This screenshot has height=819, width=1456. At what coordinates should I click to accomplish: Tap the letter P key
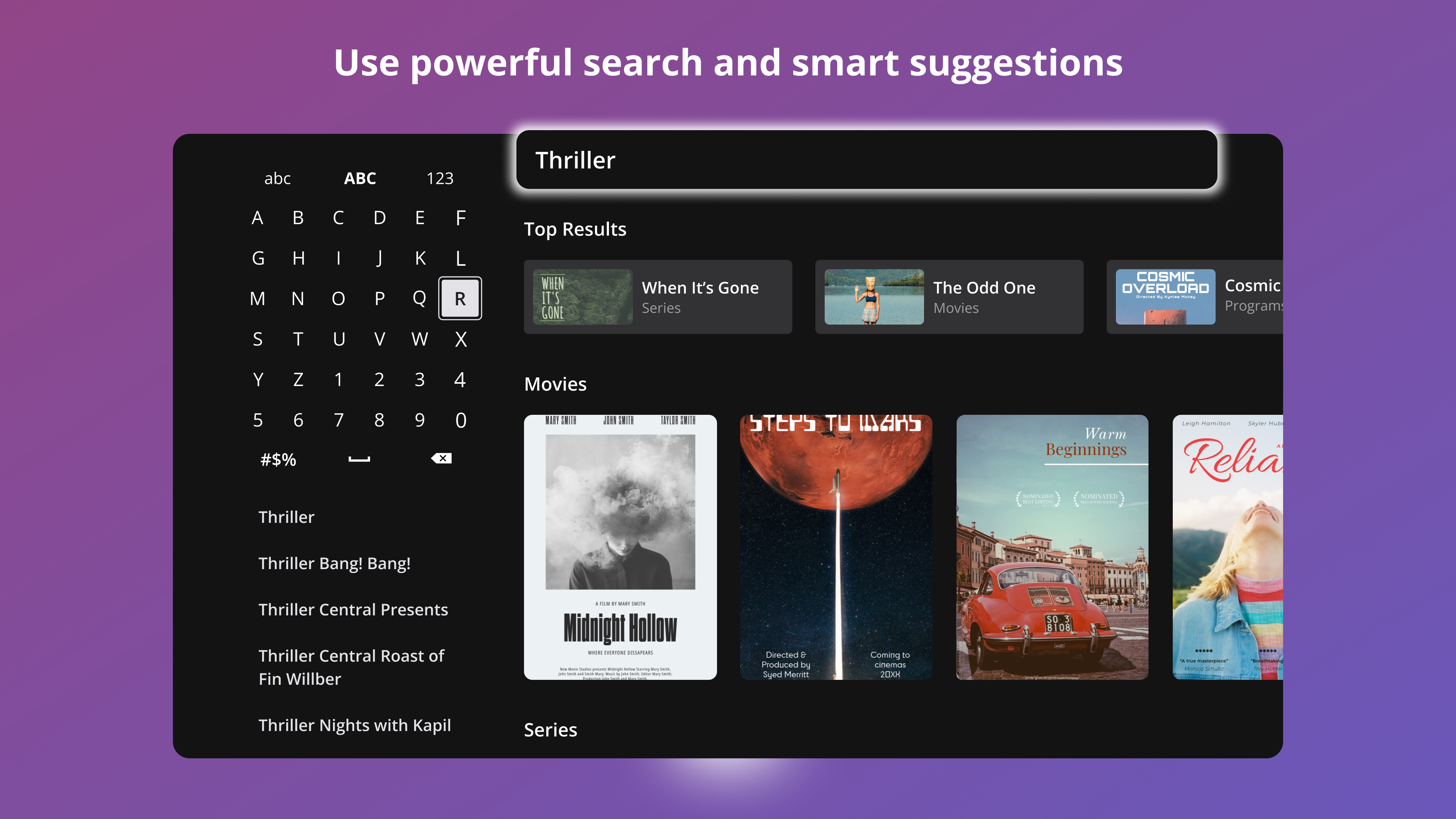tap(379, 298)
